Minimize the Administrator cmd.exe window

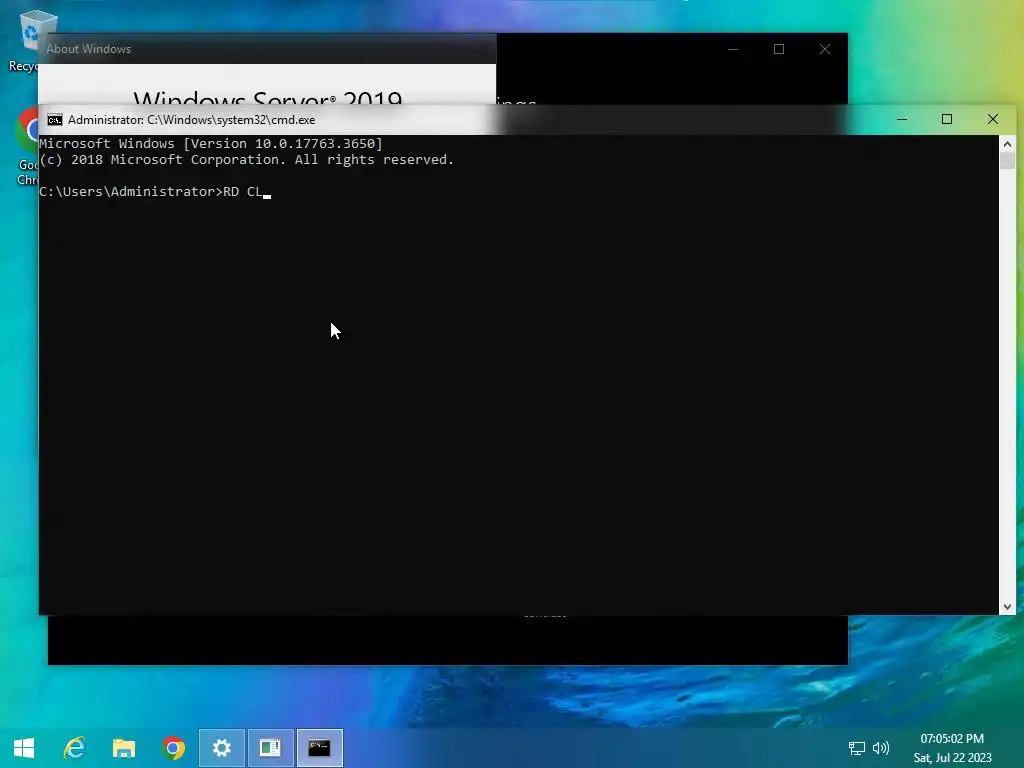click(902, 120)
